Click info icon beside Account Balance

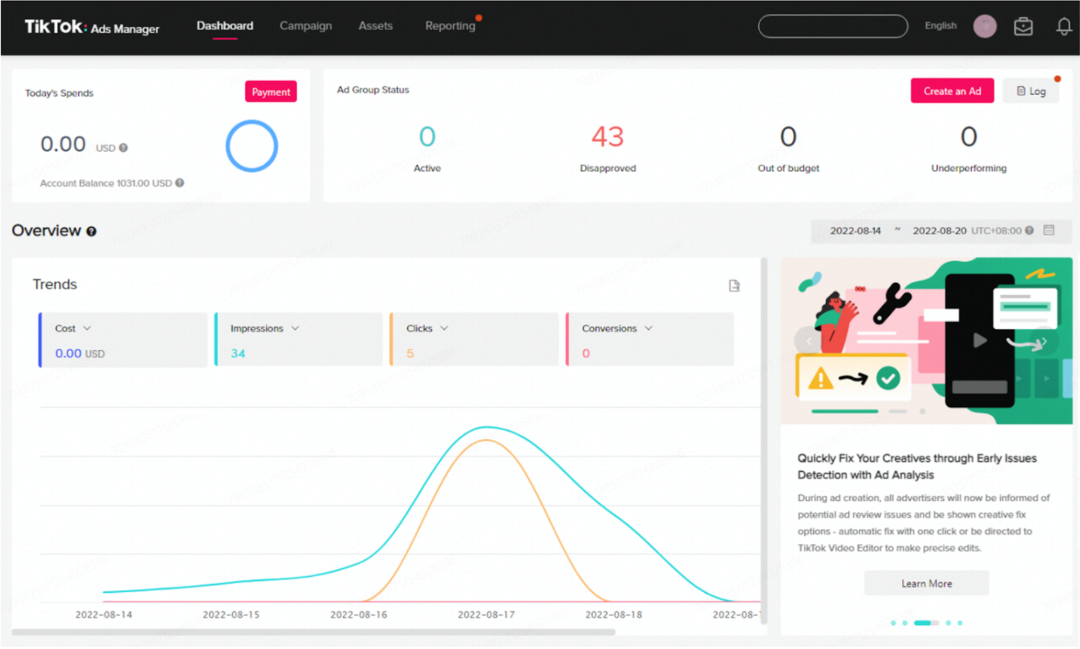click(x=180, y=183)
